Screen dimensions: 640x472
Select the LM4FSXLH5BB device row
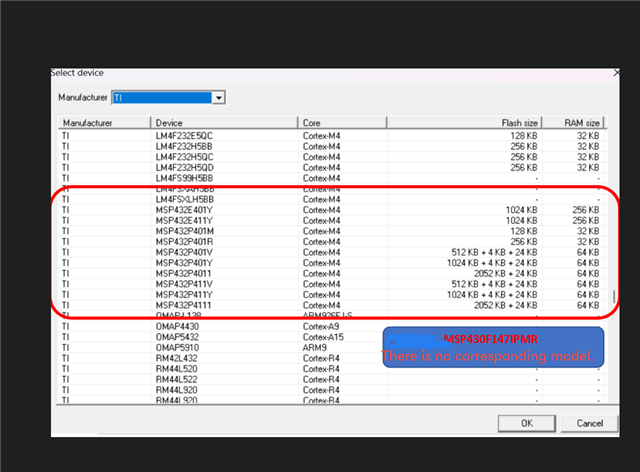coord(332,200)
